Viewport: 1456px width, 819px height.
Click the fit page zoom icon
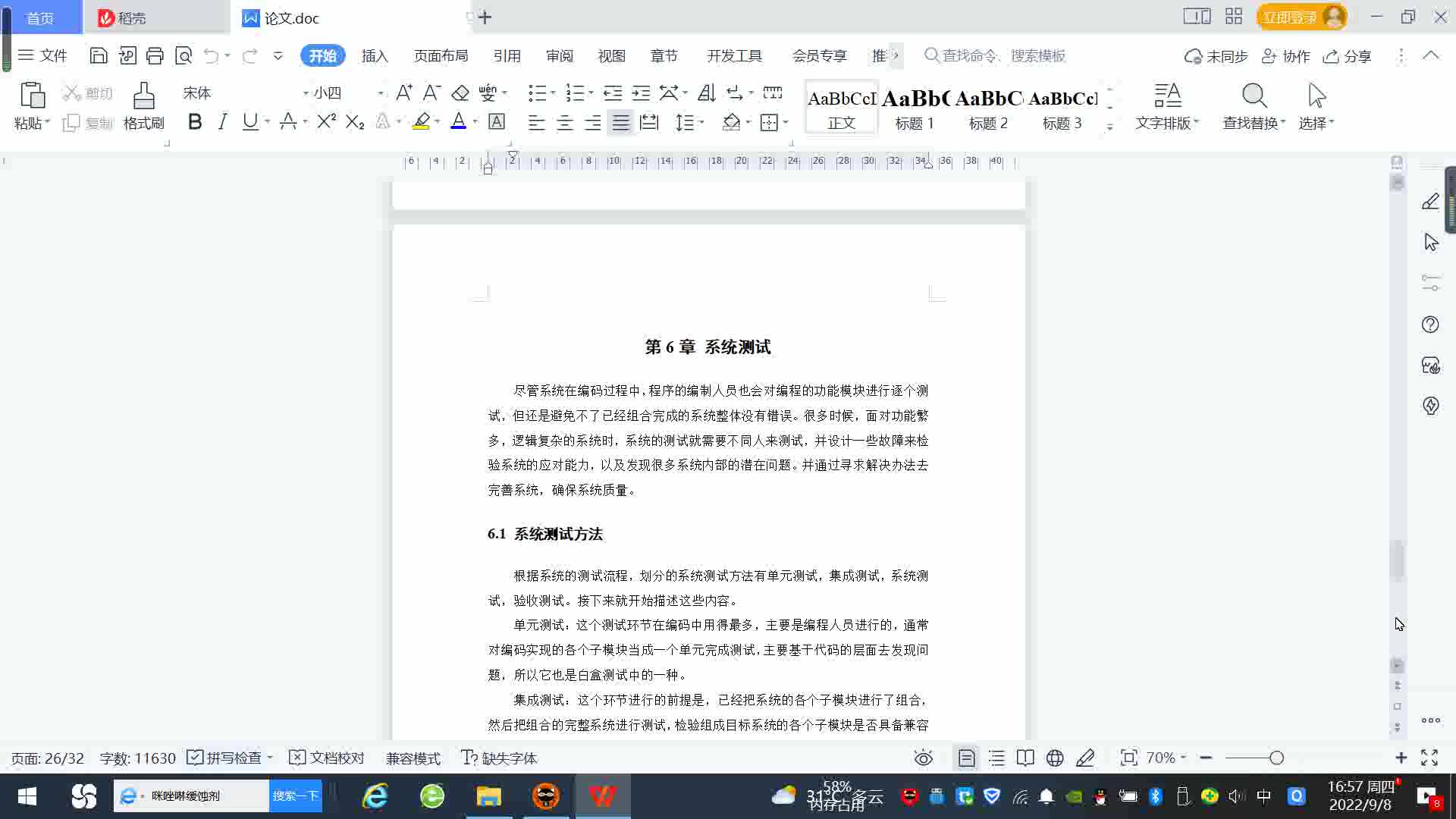pos(1129,758)
